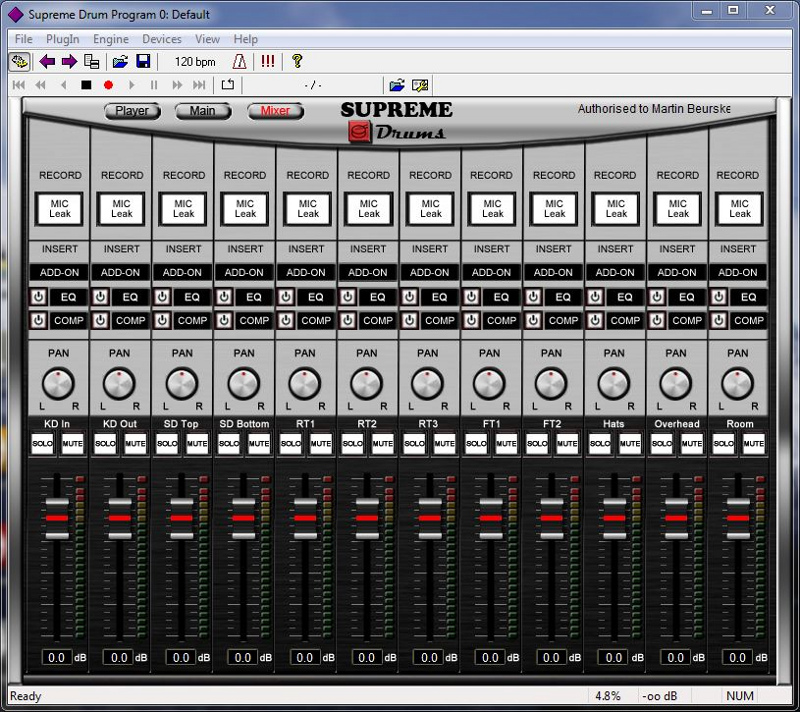Open the Help menu
The width and height of the screenshot is (800, 712).
point(245,39)
